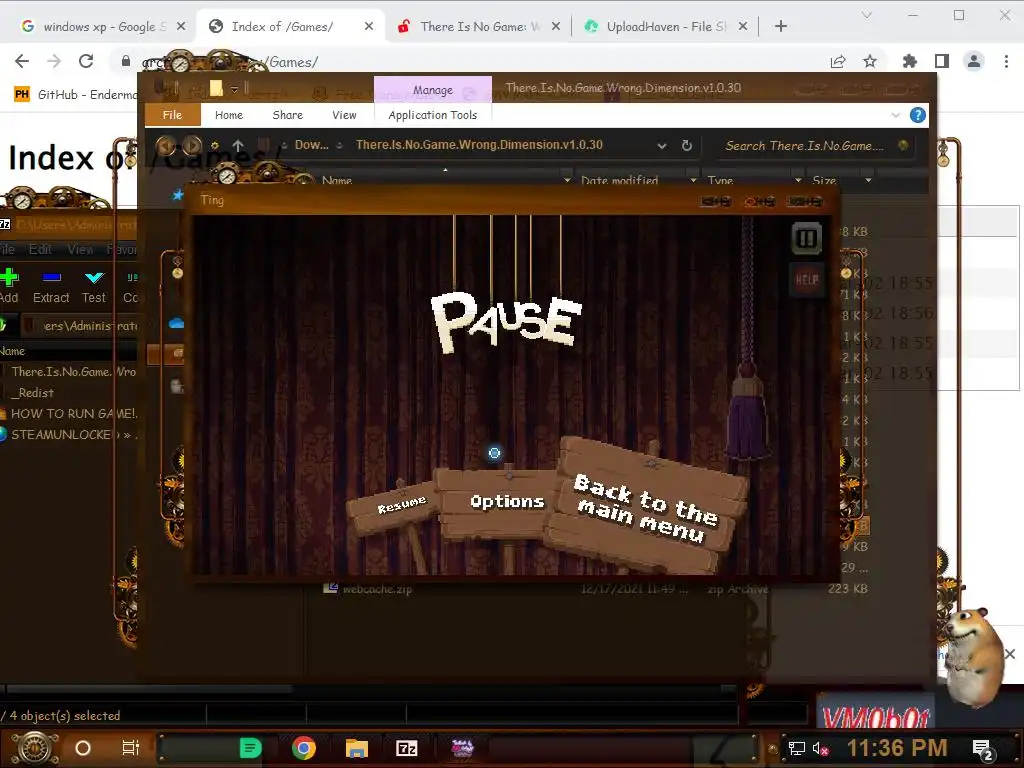Open the Size column filter dropdown
Viewport: 1024px width, 768px height.
[868, 180]
